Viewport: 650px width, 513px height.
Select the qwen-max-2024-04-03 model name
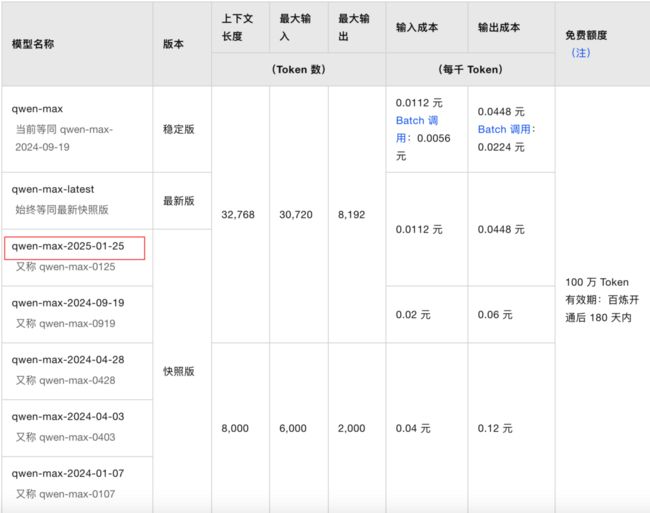tap(68, 416)
